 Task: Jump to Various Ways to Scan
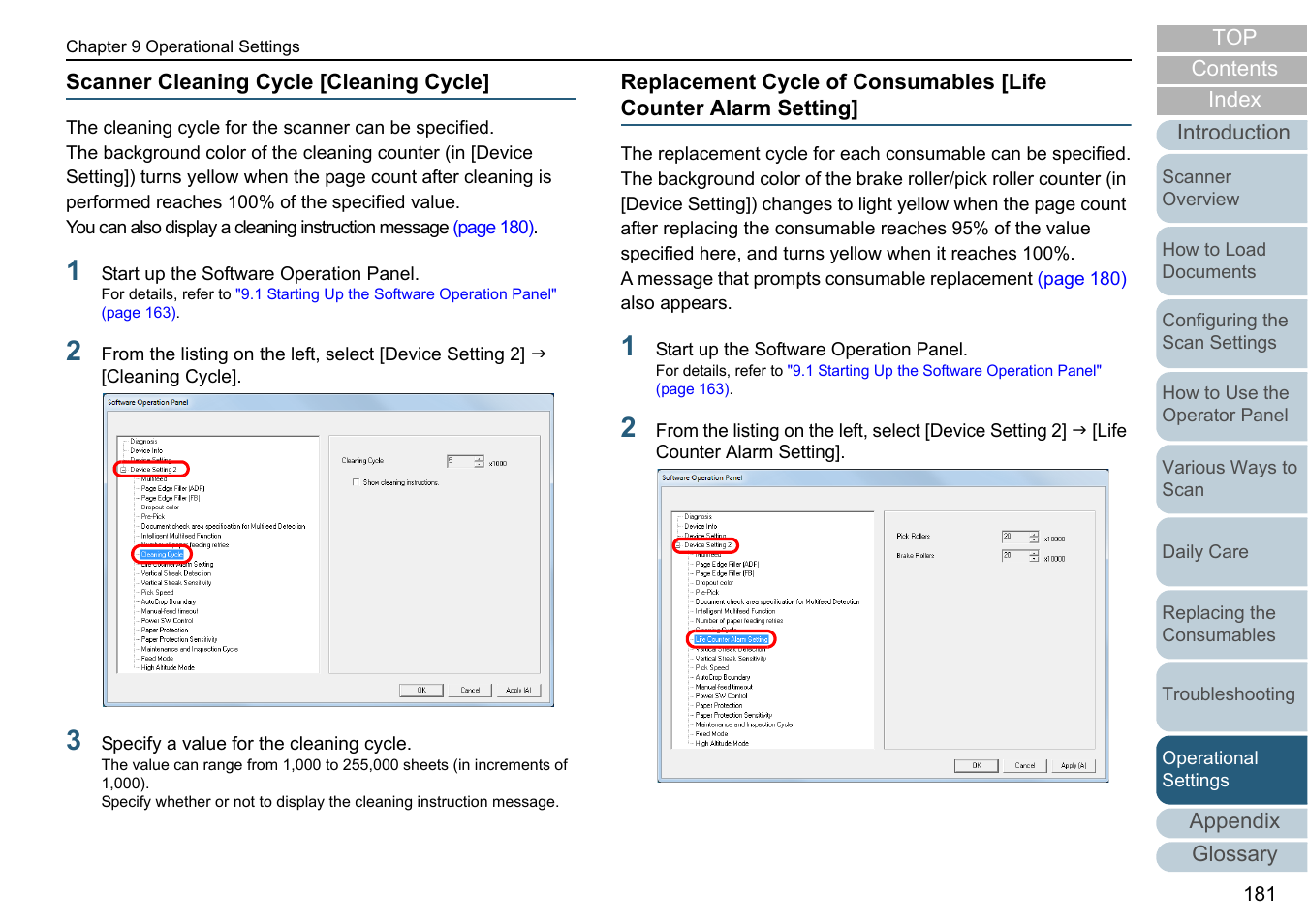tap(1231, 478)
